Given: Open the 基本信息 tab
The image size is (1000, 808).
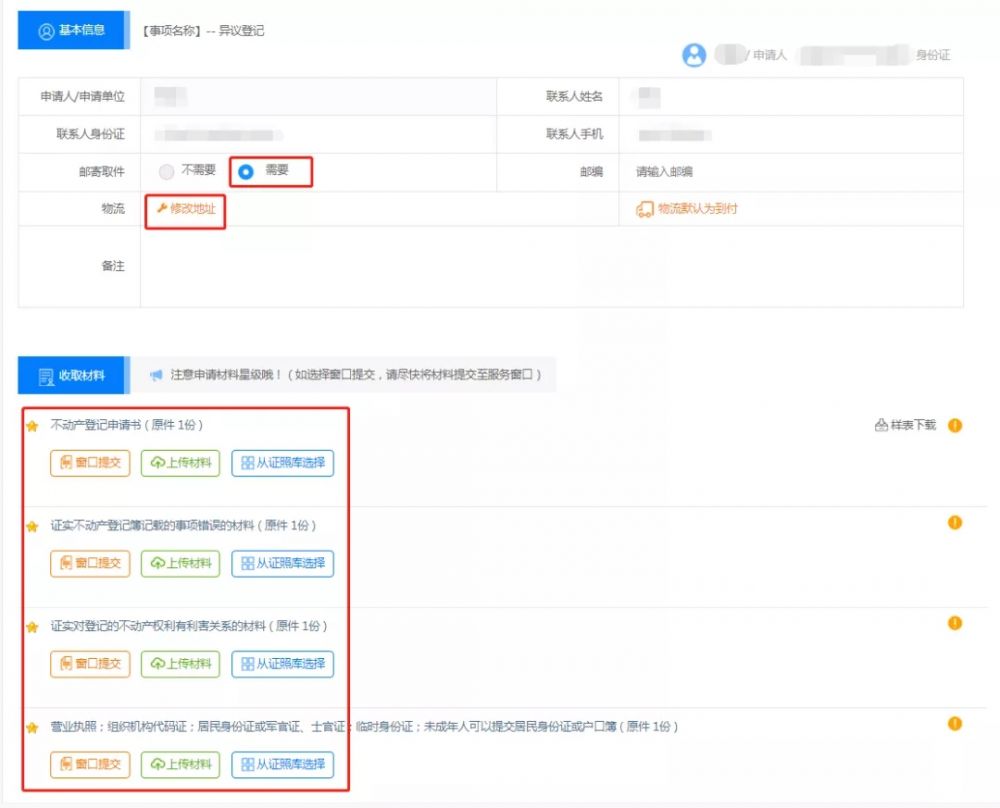Looking at the screenshot, I should pyautogui.click(x=70, y=30).
